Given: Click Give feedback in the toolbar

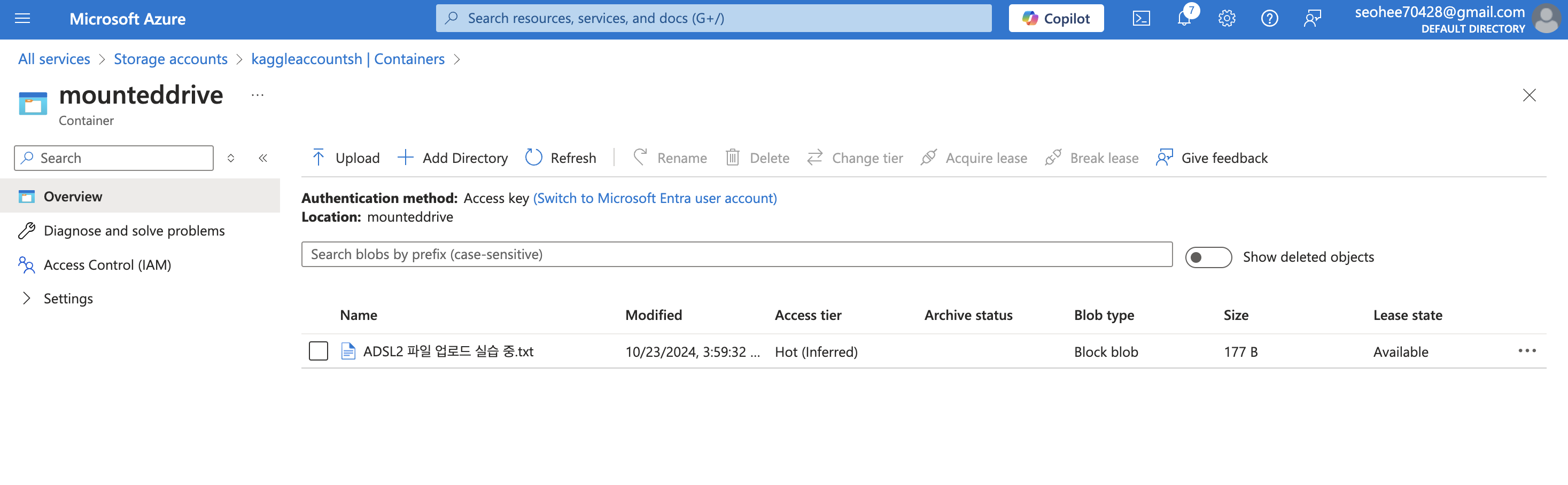Looking at the screenshot, I should (1212, 158).
